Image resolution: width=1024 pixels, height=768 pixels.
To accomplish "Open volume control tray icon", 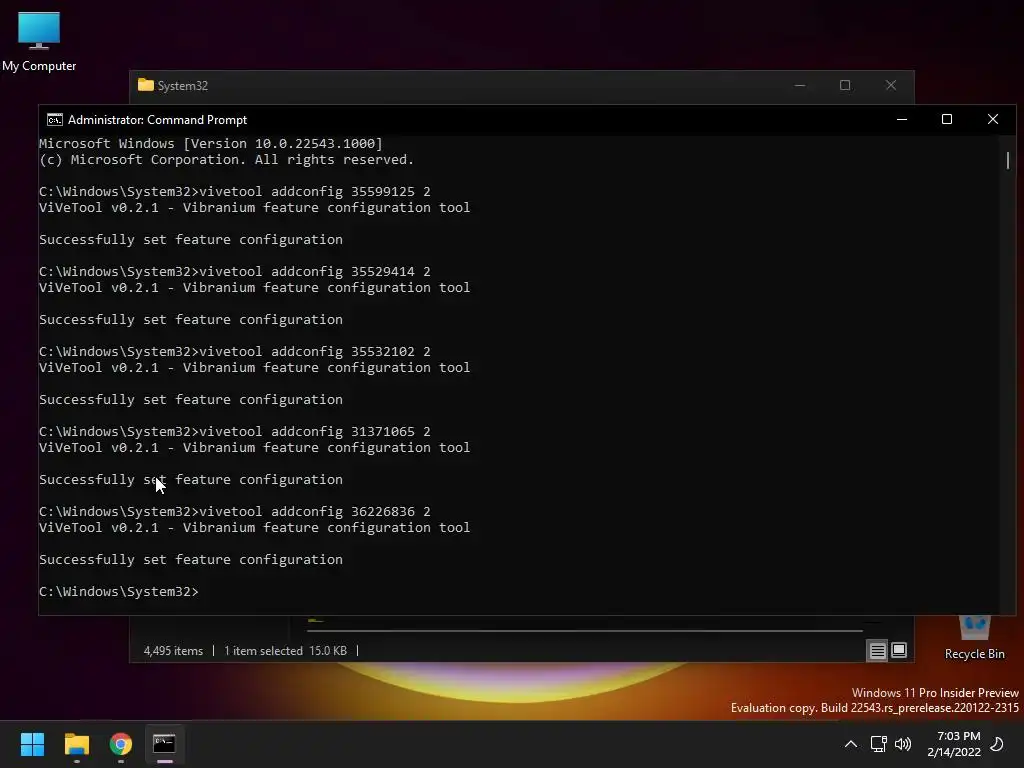I will (x=903, y=744).
